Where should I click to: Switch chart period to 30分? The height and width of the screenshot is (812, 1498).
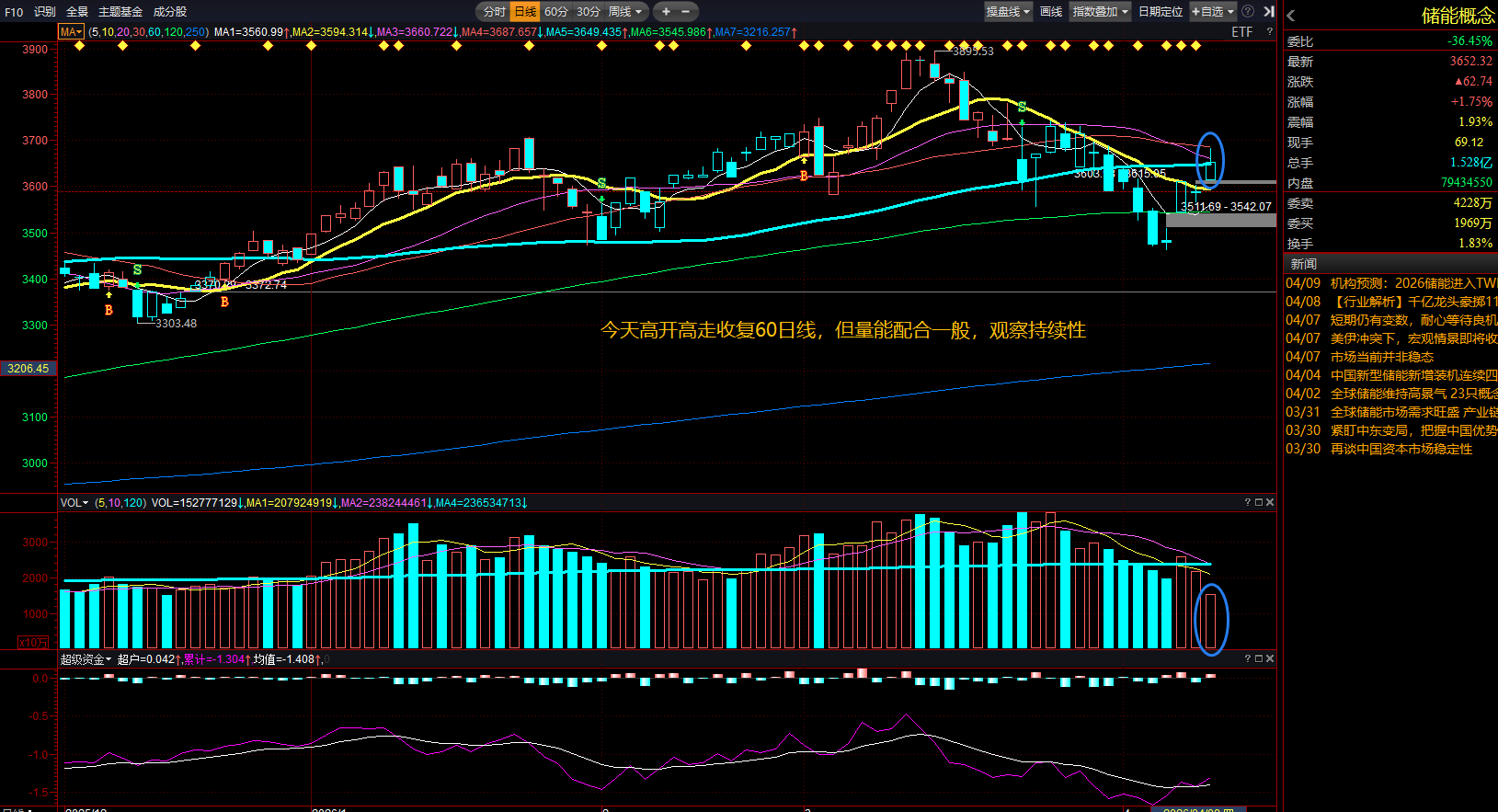tap(588, 12)
